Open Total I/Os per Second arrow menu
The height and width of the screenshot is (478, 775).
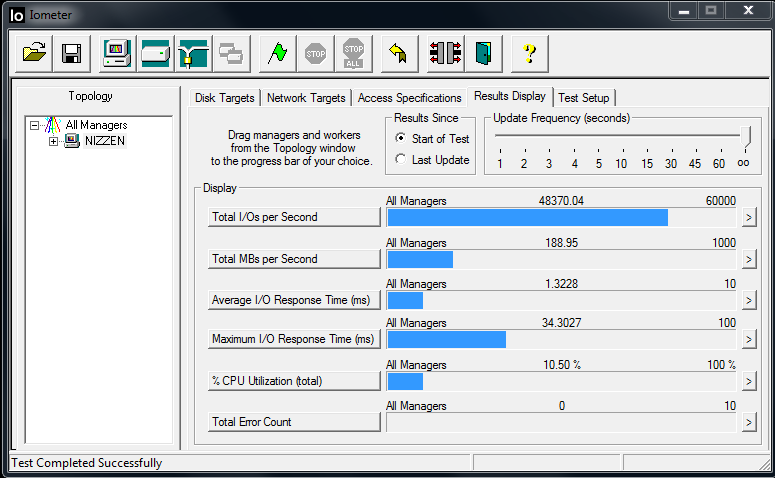pyautogui.click(x=749, y=217)
